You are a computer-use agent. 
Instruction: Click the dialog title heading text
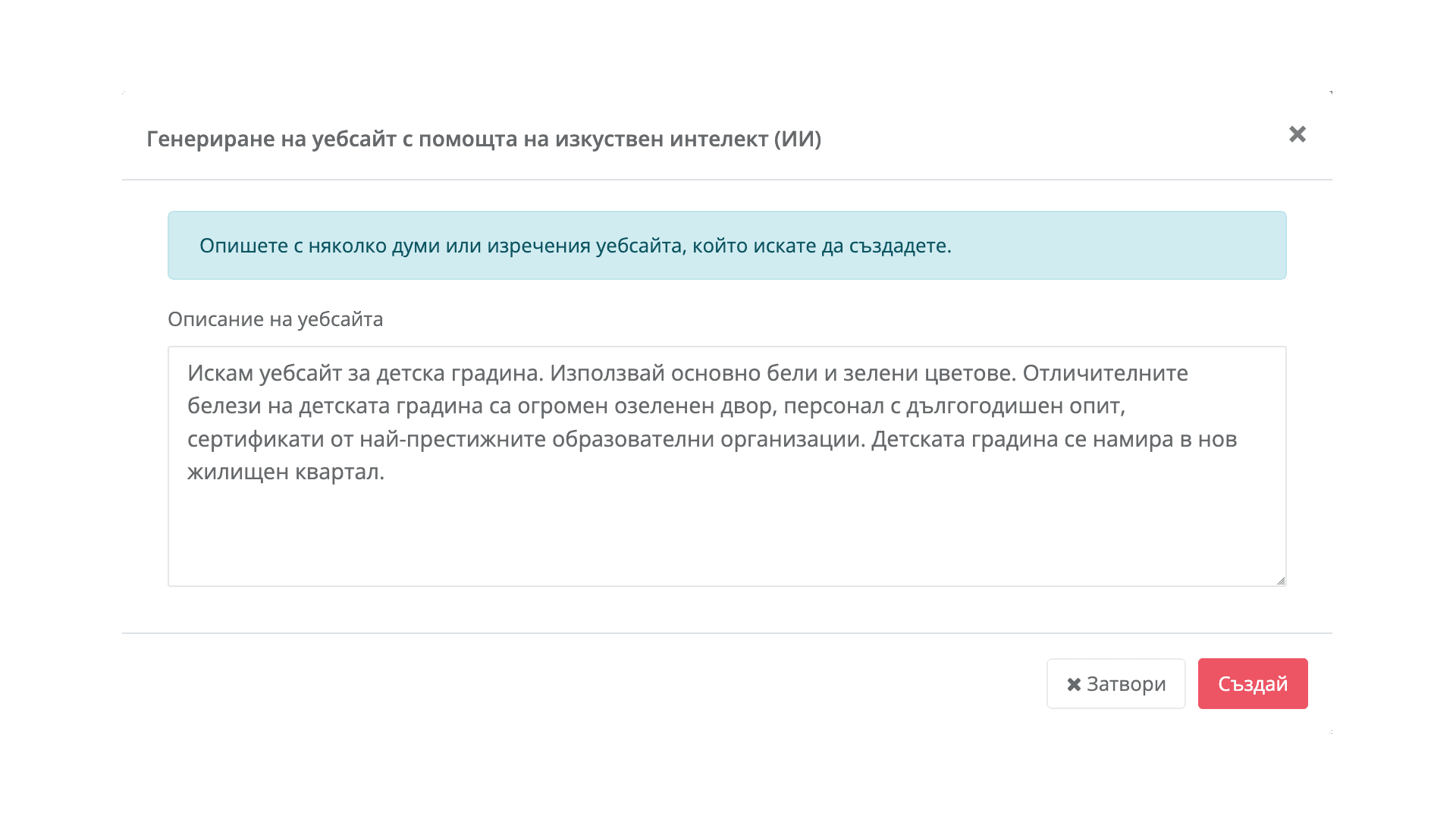pyautogui.click(x=483, y=139)
